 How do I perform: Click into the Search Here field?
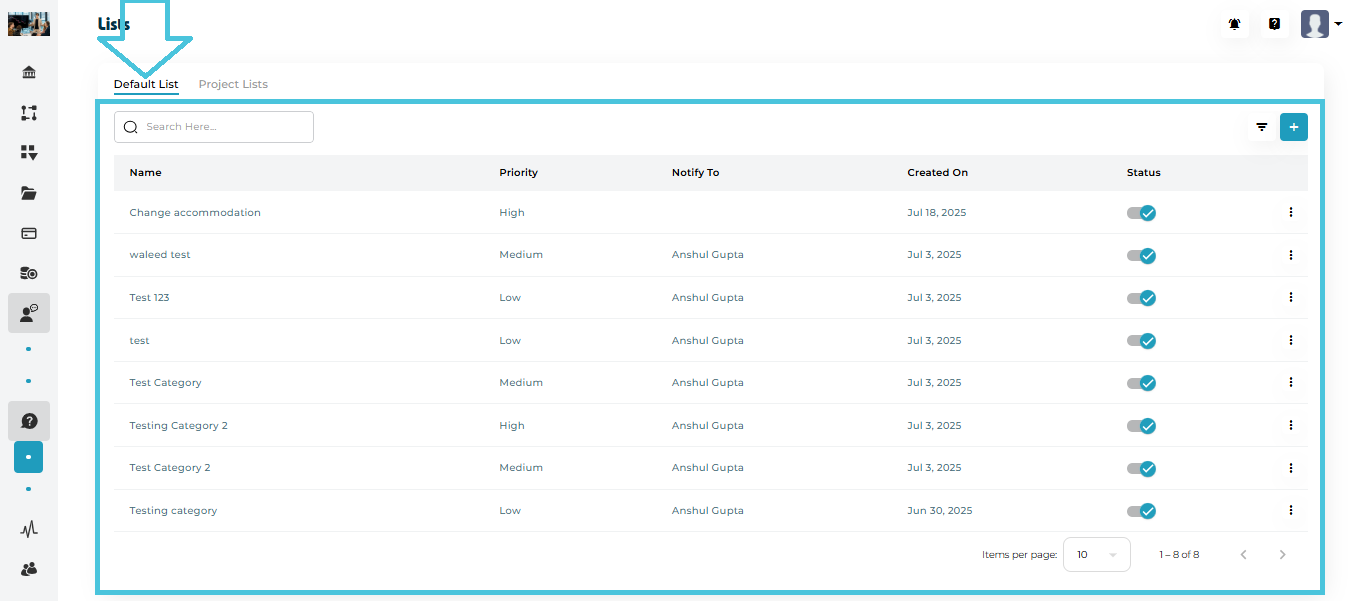[x=224, y=127]
